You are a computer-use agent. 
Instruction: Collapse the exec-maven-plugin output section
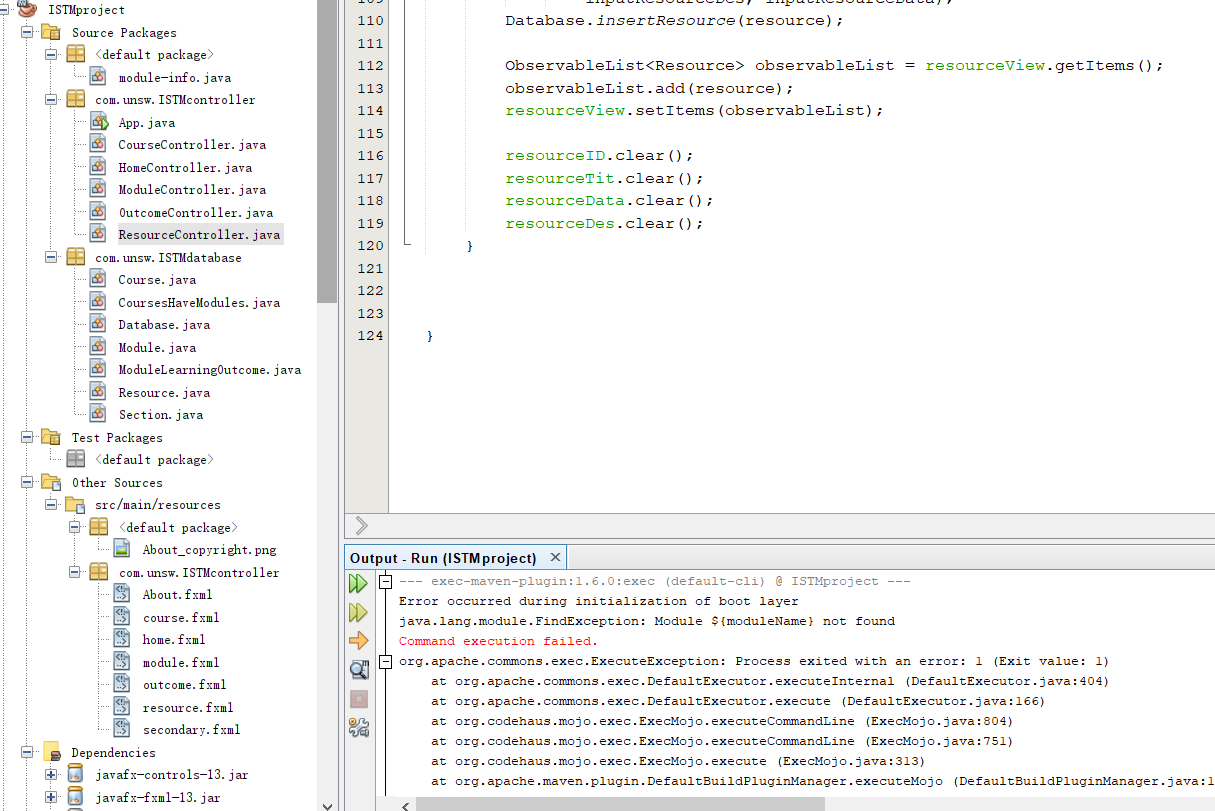pos(385,581)
